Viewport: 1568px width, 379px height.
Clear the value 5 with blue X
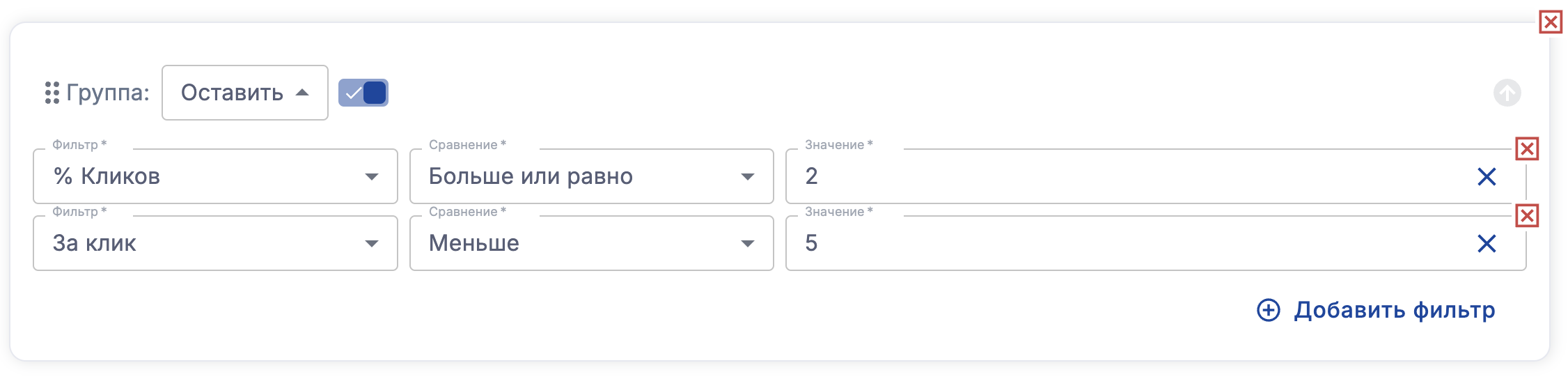coord(1487,244)
